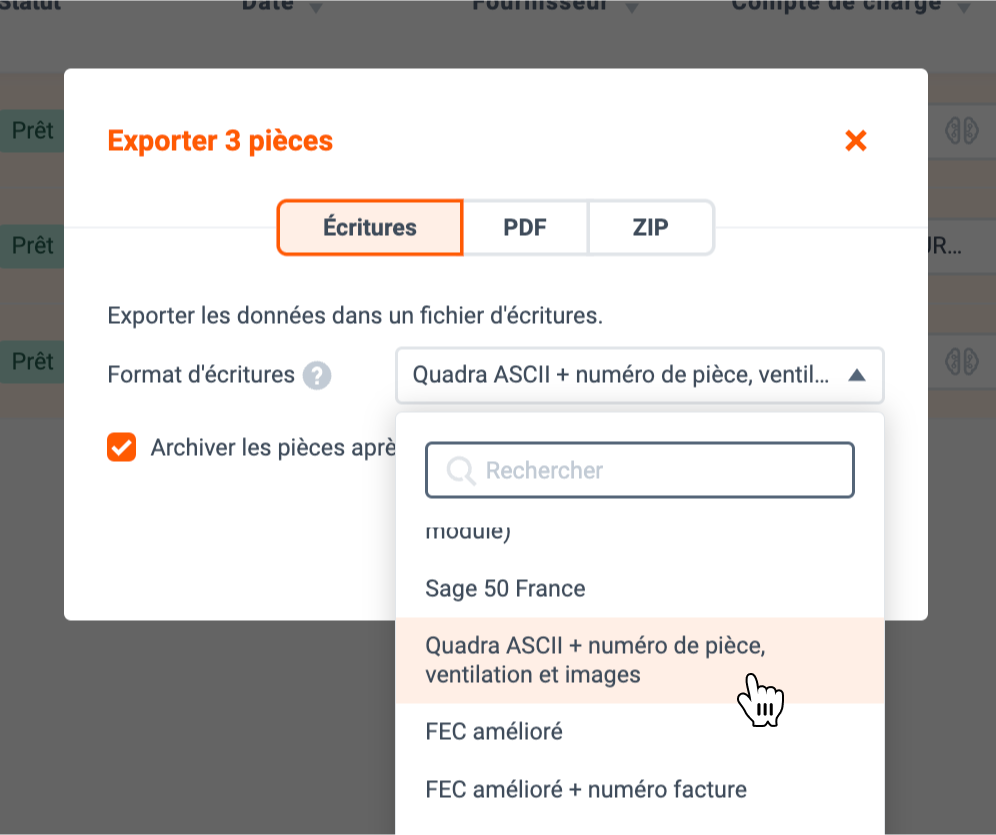The height and width of the screenshot is (835, 996).
Task: Click the help icon beside Format d'écritures
Action: tap(316, 375)
